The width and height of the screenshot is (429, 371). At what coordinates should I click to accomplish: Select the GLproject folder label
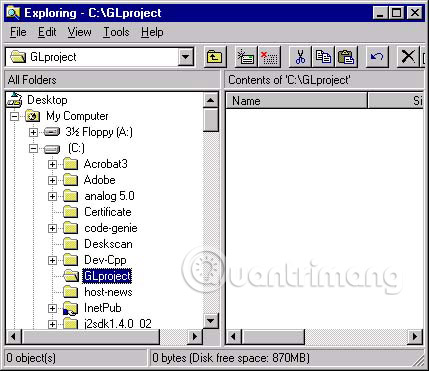(107, 276)
